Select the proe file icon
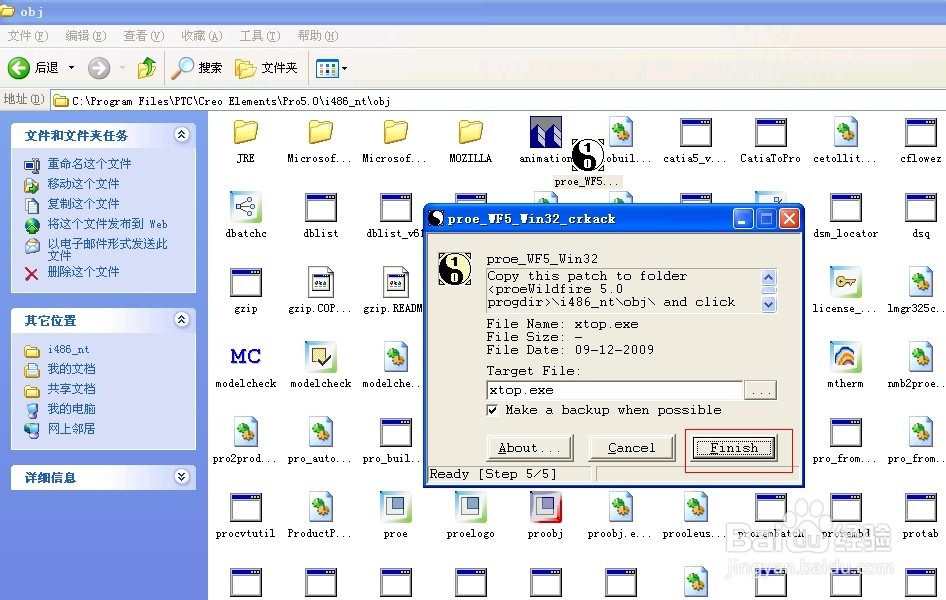This screenshot has height=600, width=946. click(x=396, y=507)
